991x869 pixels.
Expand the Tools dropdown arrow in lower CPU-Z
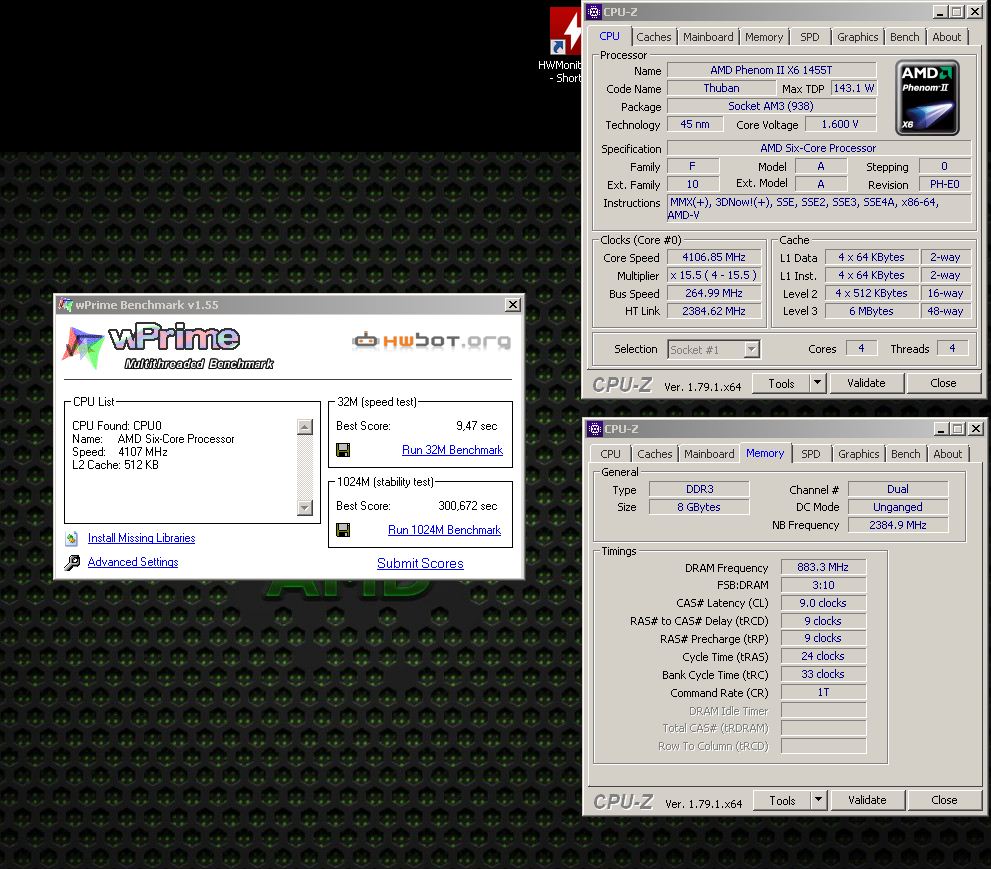pyautogui.click(x=818, y=800)
